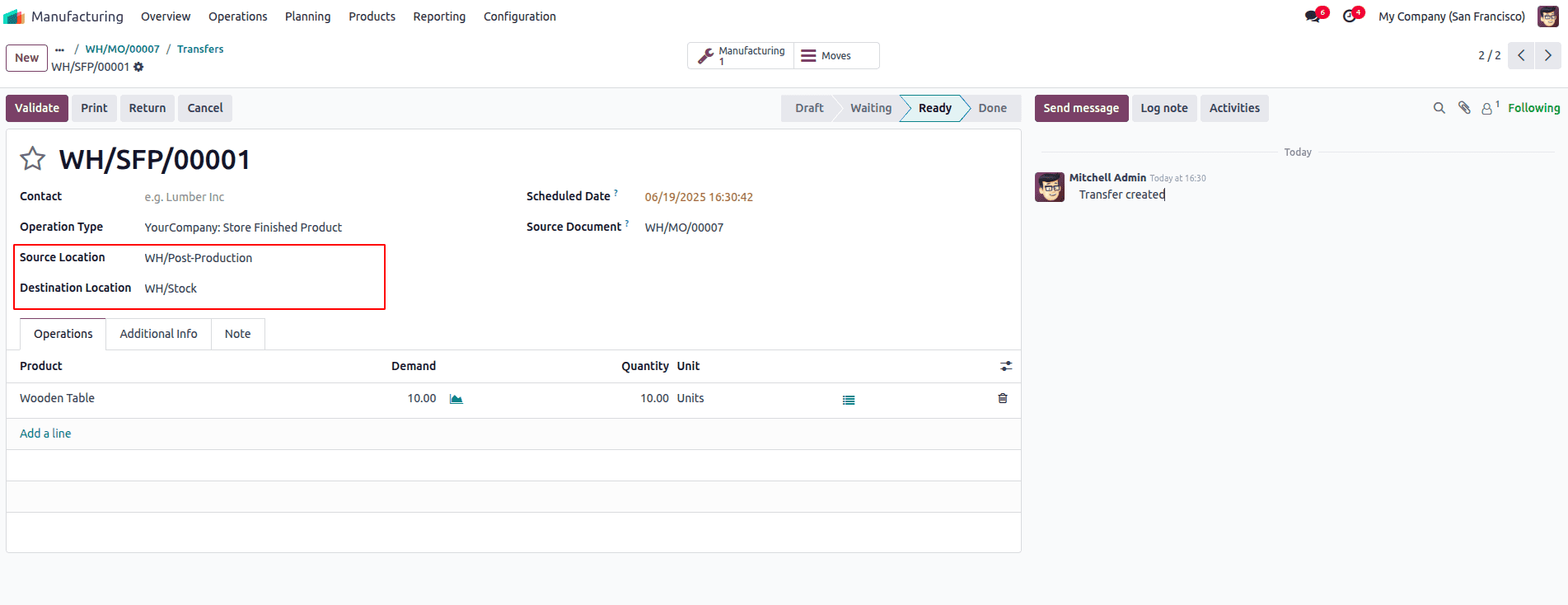The image size is (1568, 605).
Task: Search the chatter messages
Action: (1439, 108)
